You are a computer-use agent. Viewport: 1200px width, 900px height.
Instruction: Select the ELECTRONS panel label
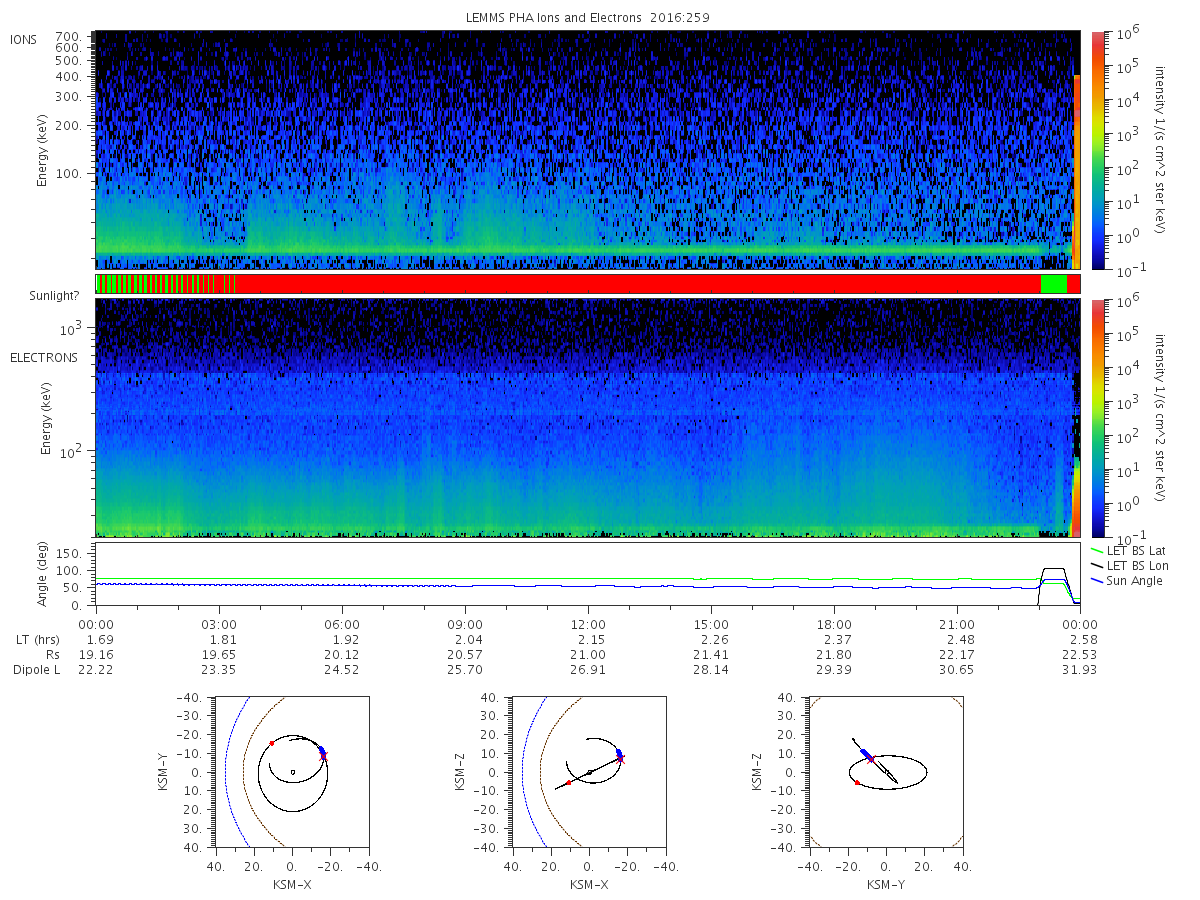point(44,357)
